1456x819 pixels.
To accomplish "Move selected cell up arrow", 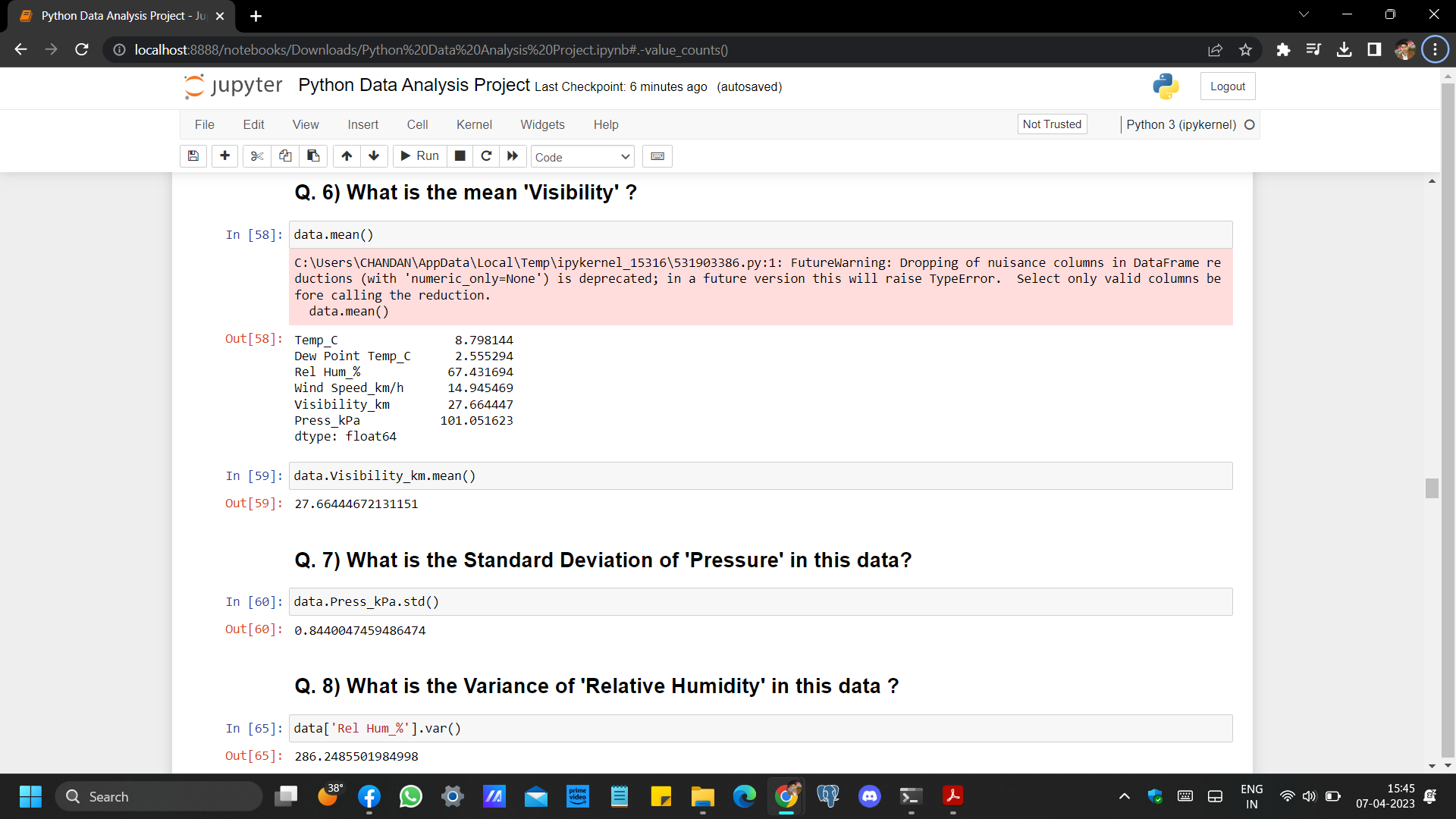I will point(347,156).
